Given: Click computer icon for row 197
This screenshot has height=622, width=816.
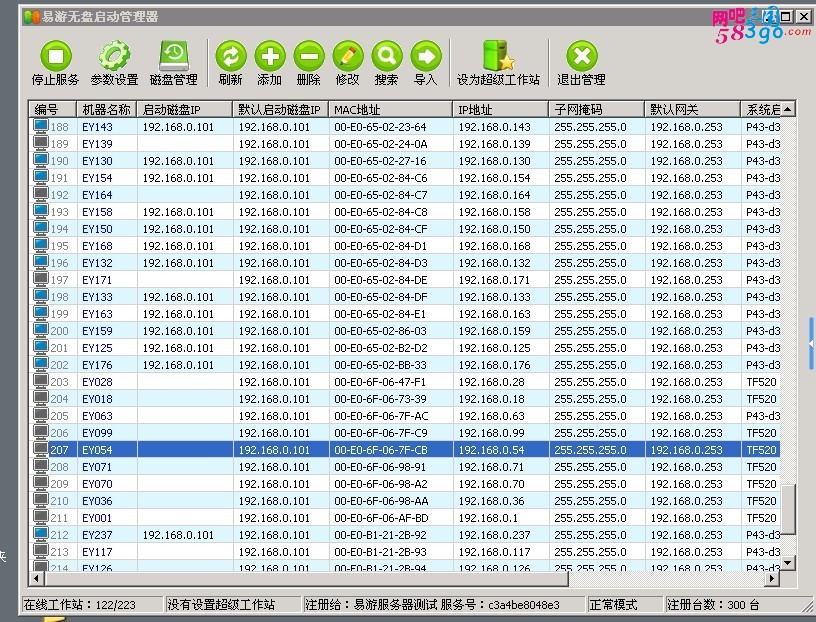Looking at the screenshot, I should click(x=41, y=280).
